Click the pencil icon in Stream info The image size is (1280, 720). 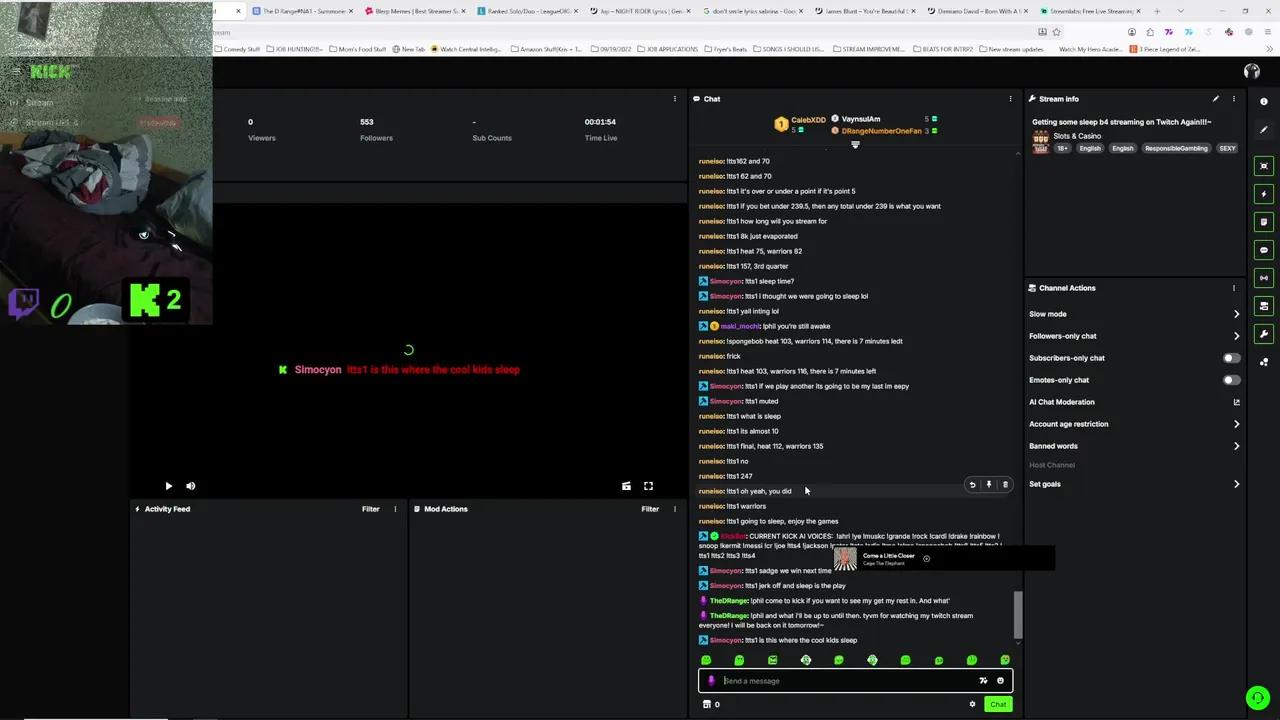click(x=1216, y=99)
